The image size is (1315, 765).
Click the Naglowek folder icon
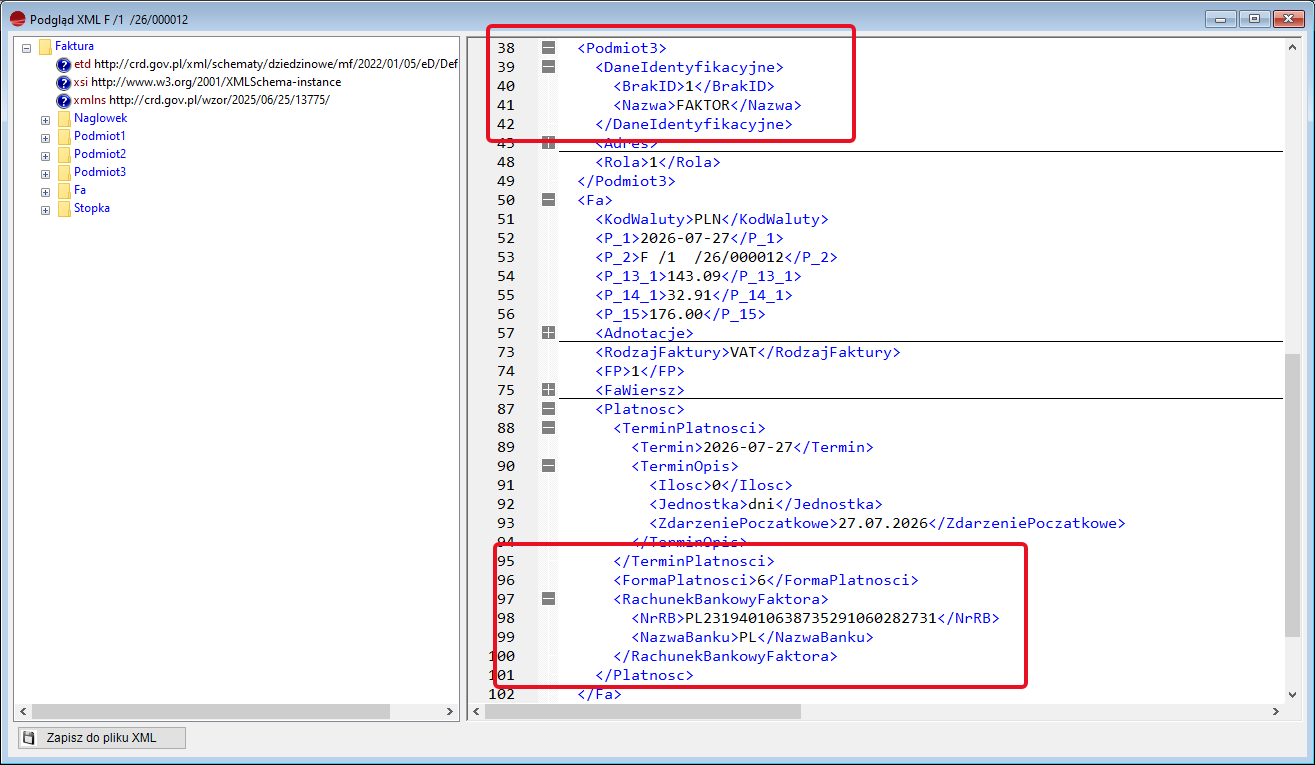point(64,118)
